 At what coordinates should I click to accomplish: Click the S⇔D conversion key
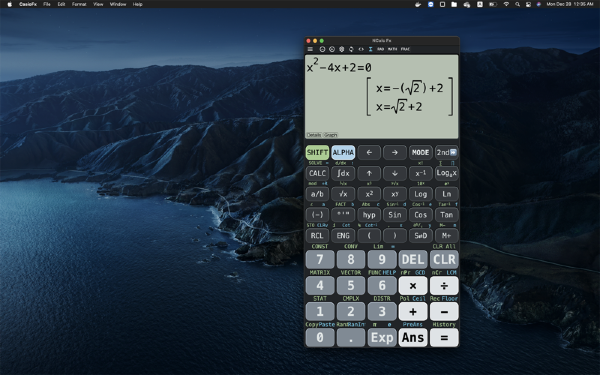[x=421, y=236]
